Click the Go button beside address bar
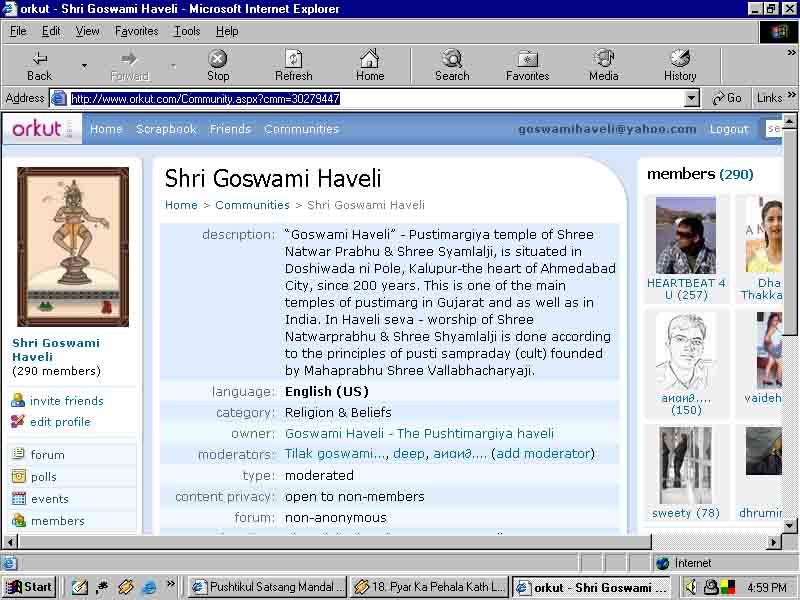The width and height of the screenshot is (800, 600). click(x=727, y=98)
